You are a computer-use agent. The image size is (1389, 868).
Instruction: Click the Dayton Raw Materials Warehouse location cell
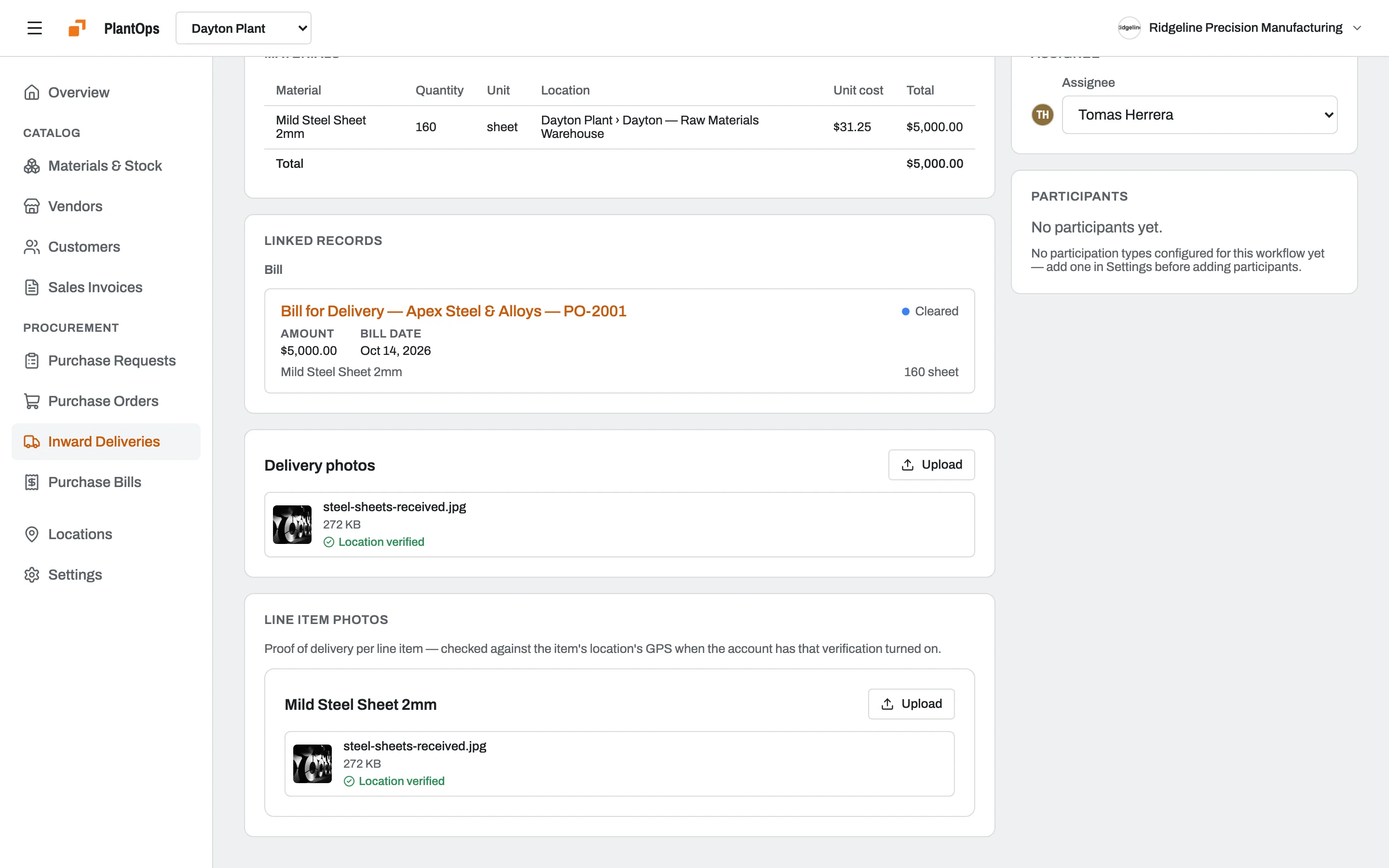click(650, 127)
